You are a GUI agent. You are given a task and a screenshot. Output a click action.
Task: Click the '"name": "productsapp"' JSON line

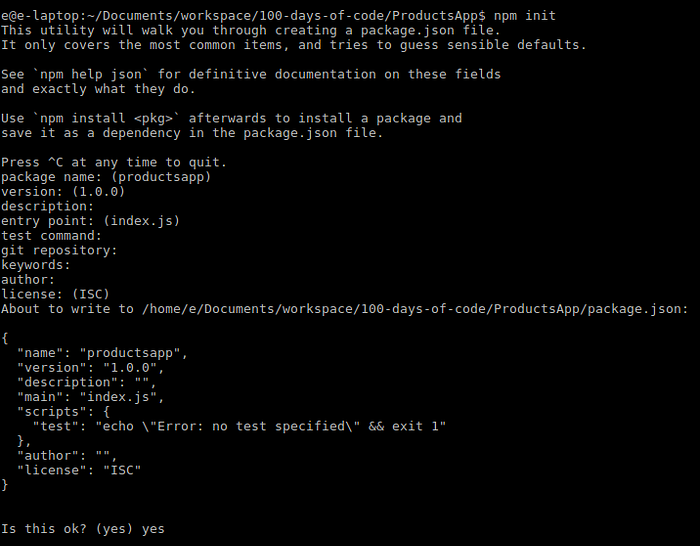(102, 353)
